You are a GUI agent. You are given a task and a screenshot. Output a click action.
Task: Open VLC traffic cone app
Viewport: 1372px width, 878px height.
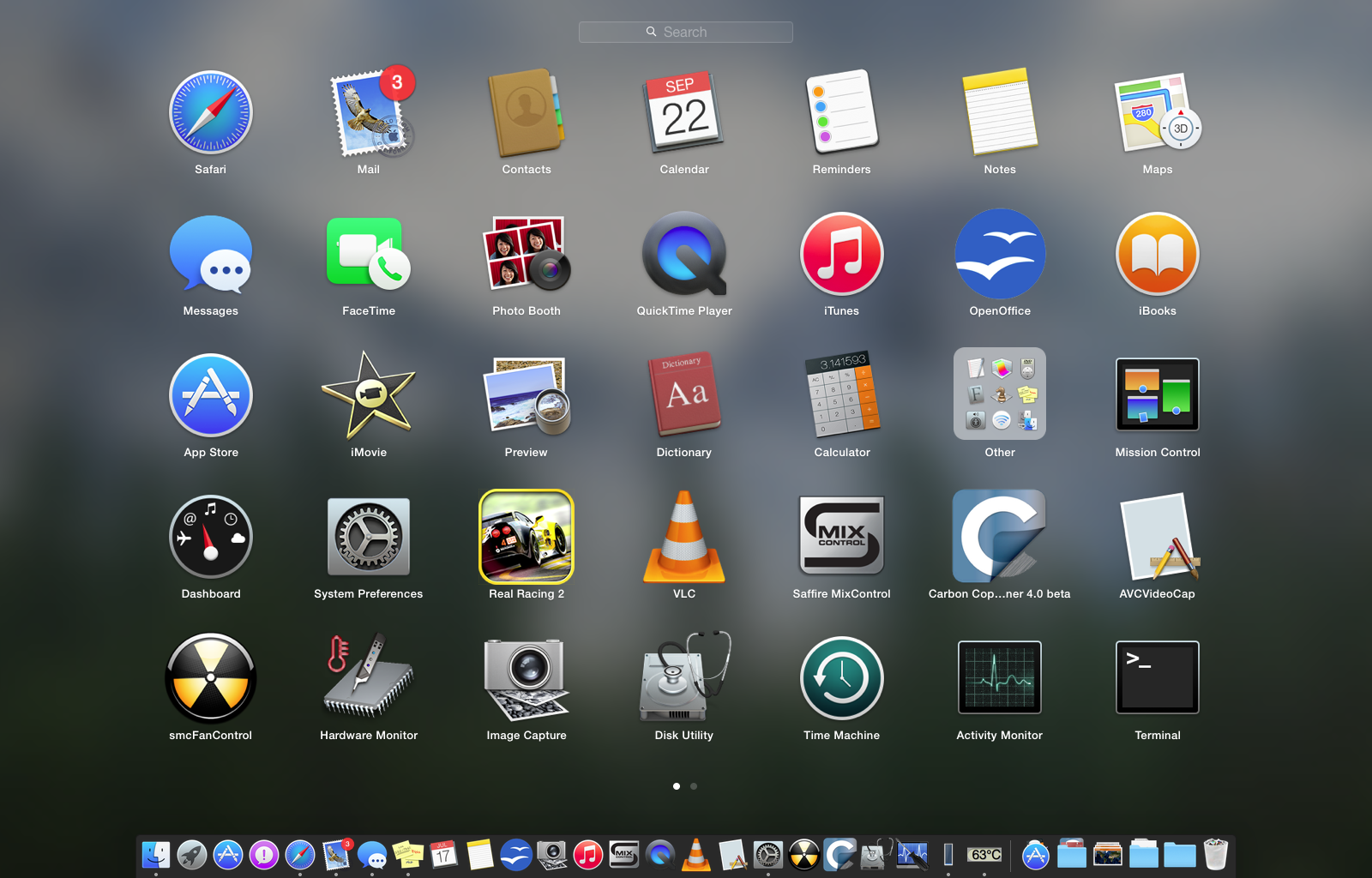click(x=684, y=537)
